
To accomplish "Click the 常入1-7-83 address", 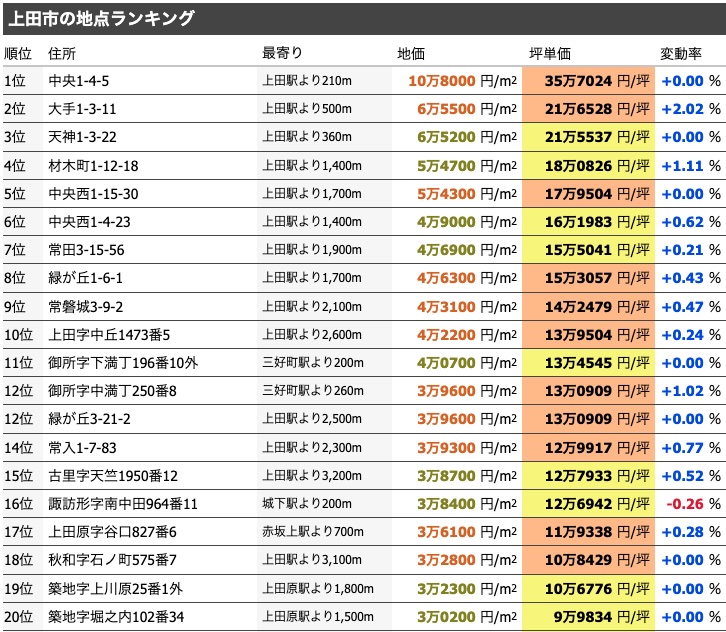I will pyautogui.click(x=82, y=448).
